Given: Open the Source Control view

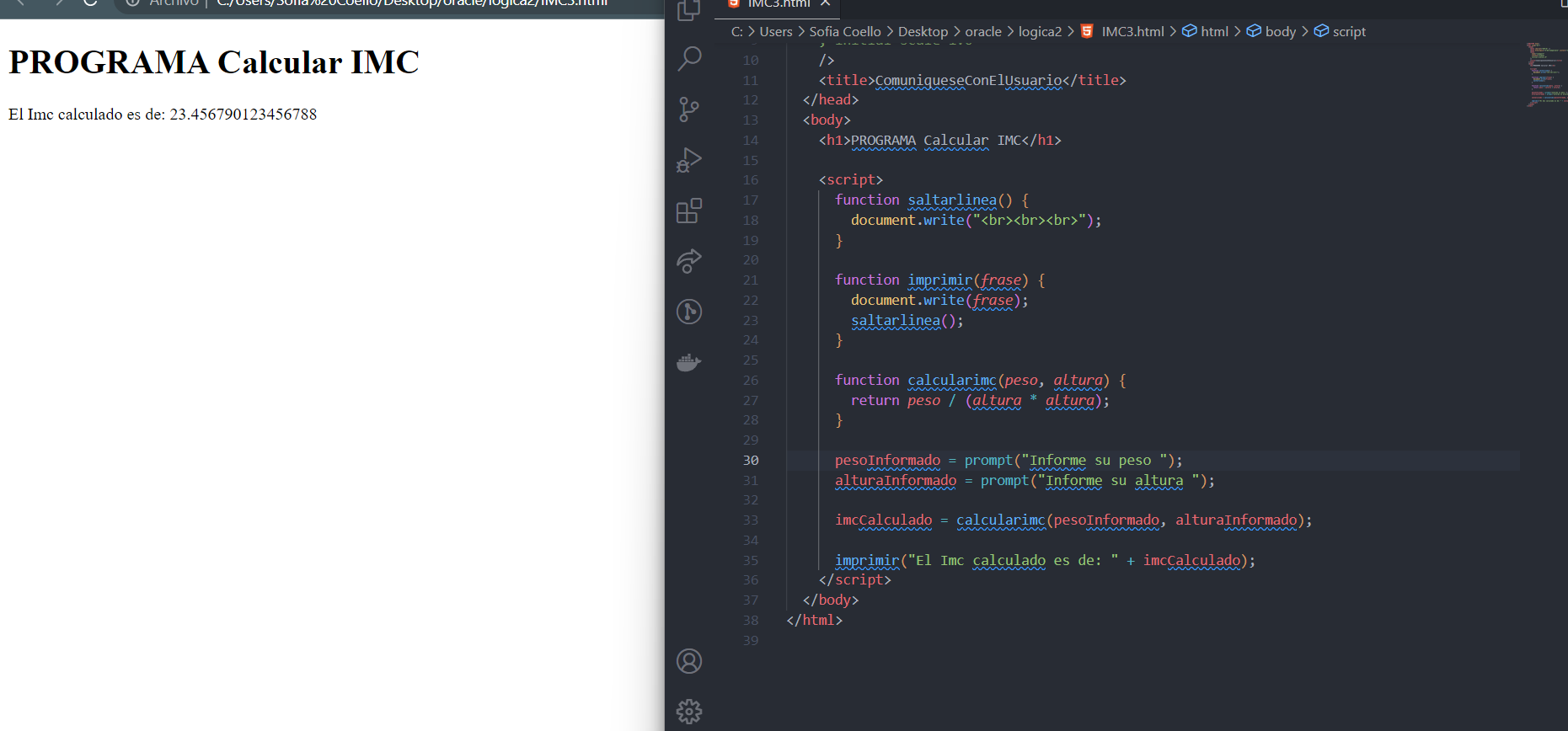Looking at the screenshot, I should [x=689, y=109].
